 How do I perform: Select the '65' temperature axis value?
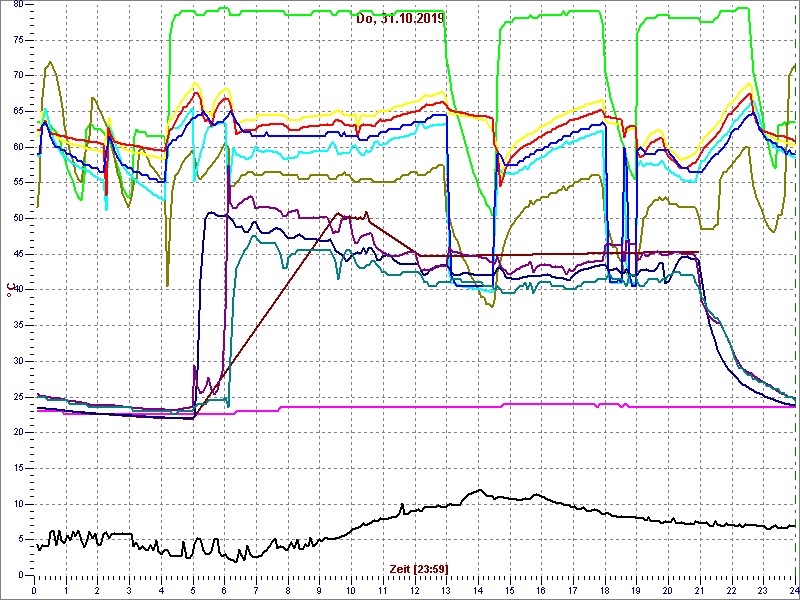(19, 111)
